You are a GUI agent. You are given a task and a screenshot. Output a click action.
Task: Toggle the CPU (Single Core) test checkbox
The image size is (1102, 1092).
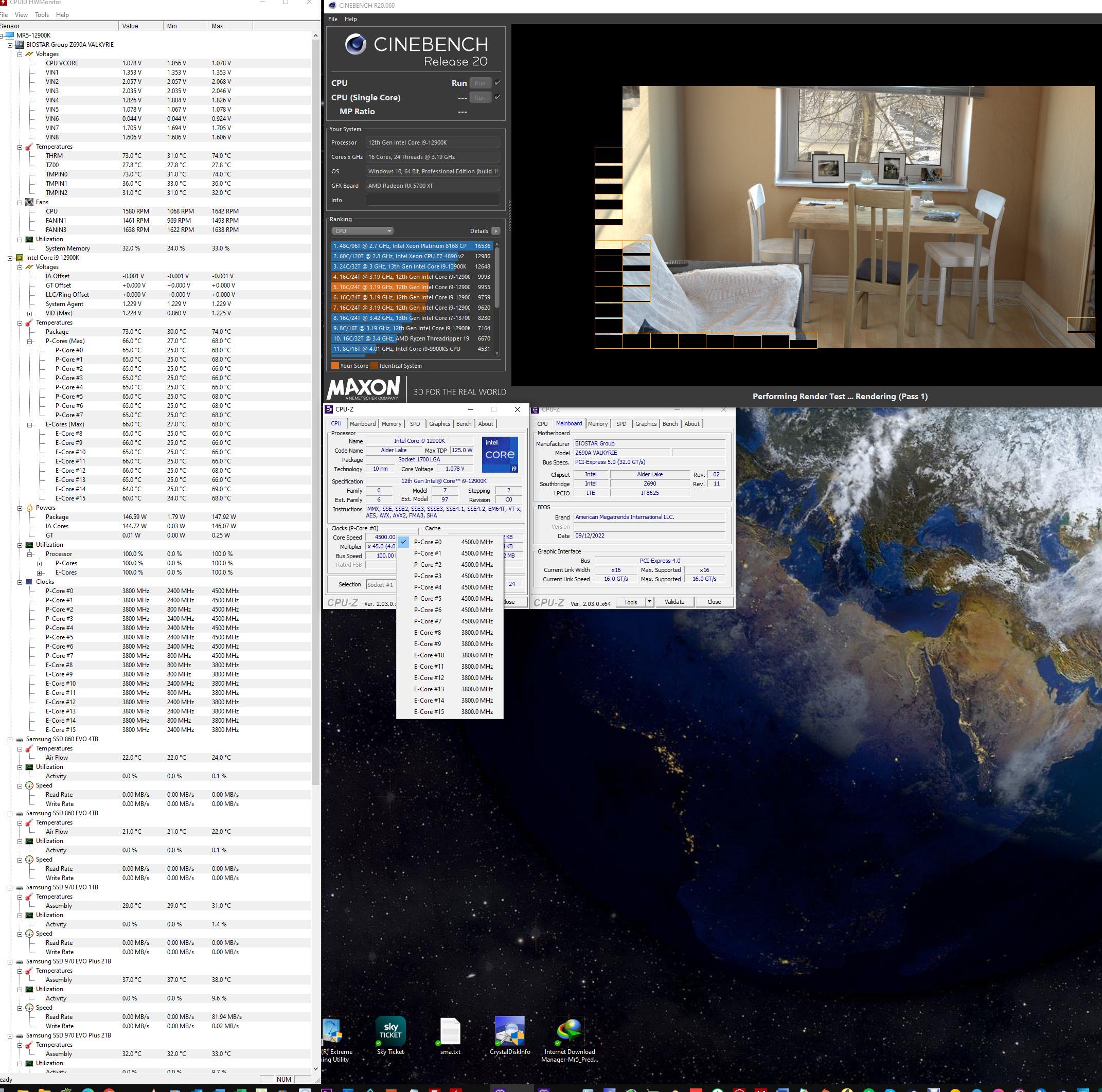497,97
